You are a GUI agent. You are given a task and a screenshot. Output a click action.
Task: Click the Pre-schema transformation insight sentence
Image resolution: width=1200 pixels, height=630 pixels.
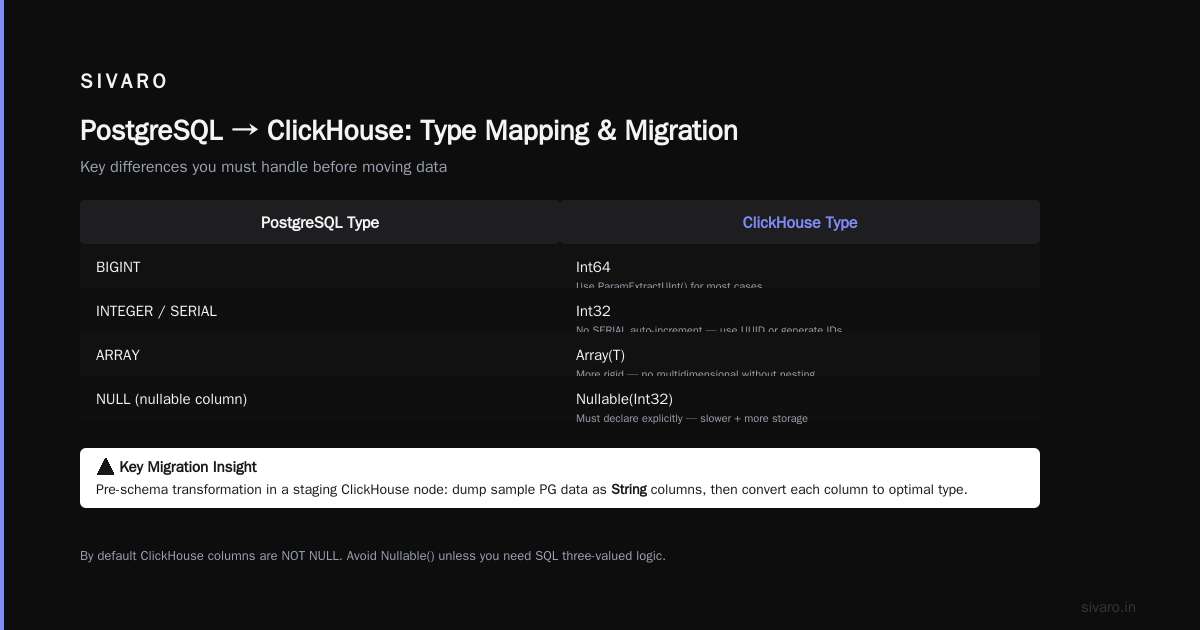coord(532,489)
